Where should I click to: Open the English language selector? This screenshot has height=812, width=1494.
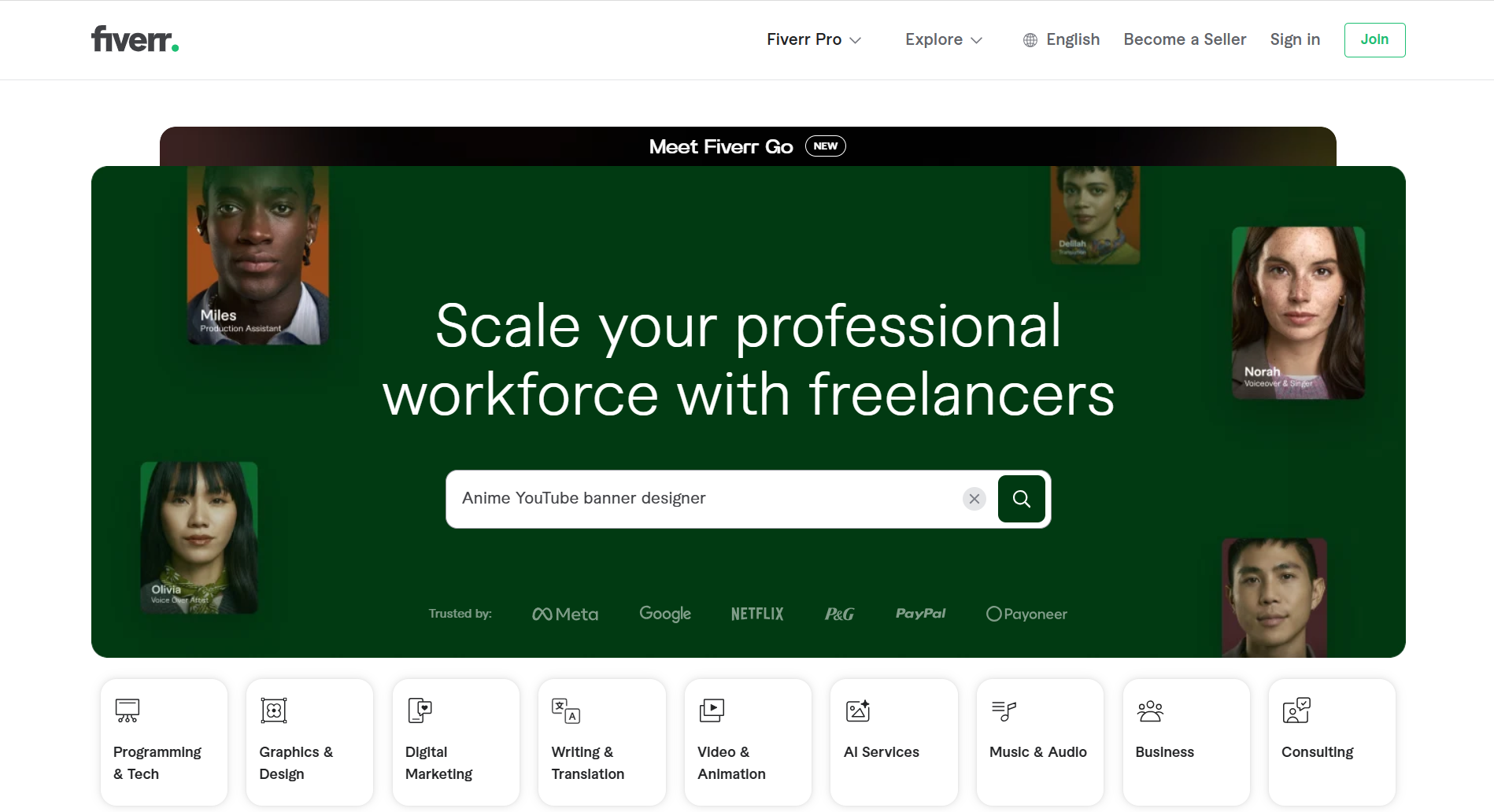pos(1061,39)
